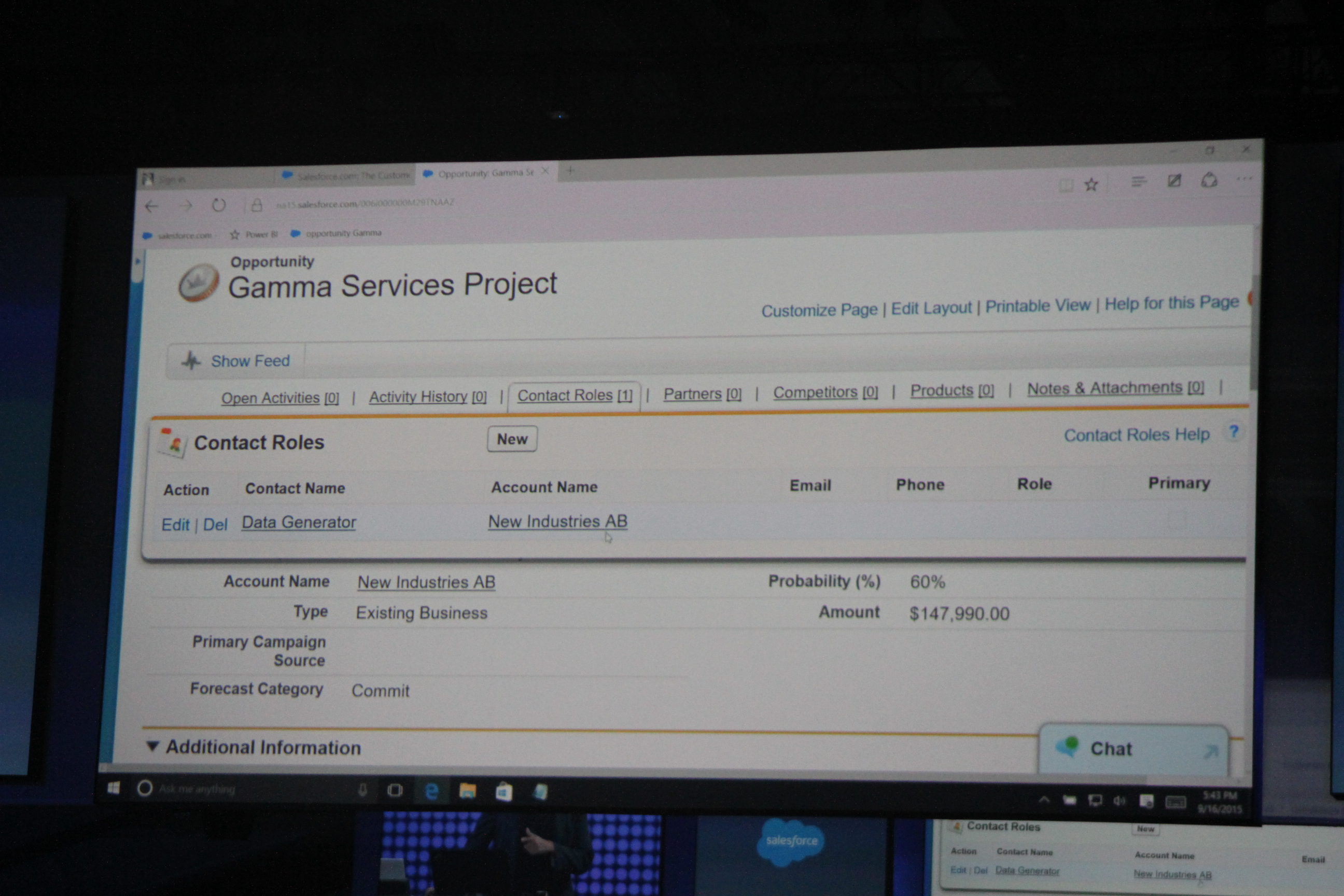Delete the Data Generator contact role via Del
Viewport: 1344px width, 896px height.
215,524
